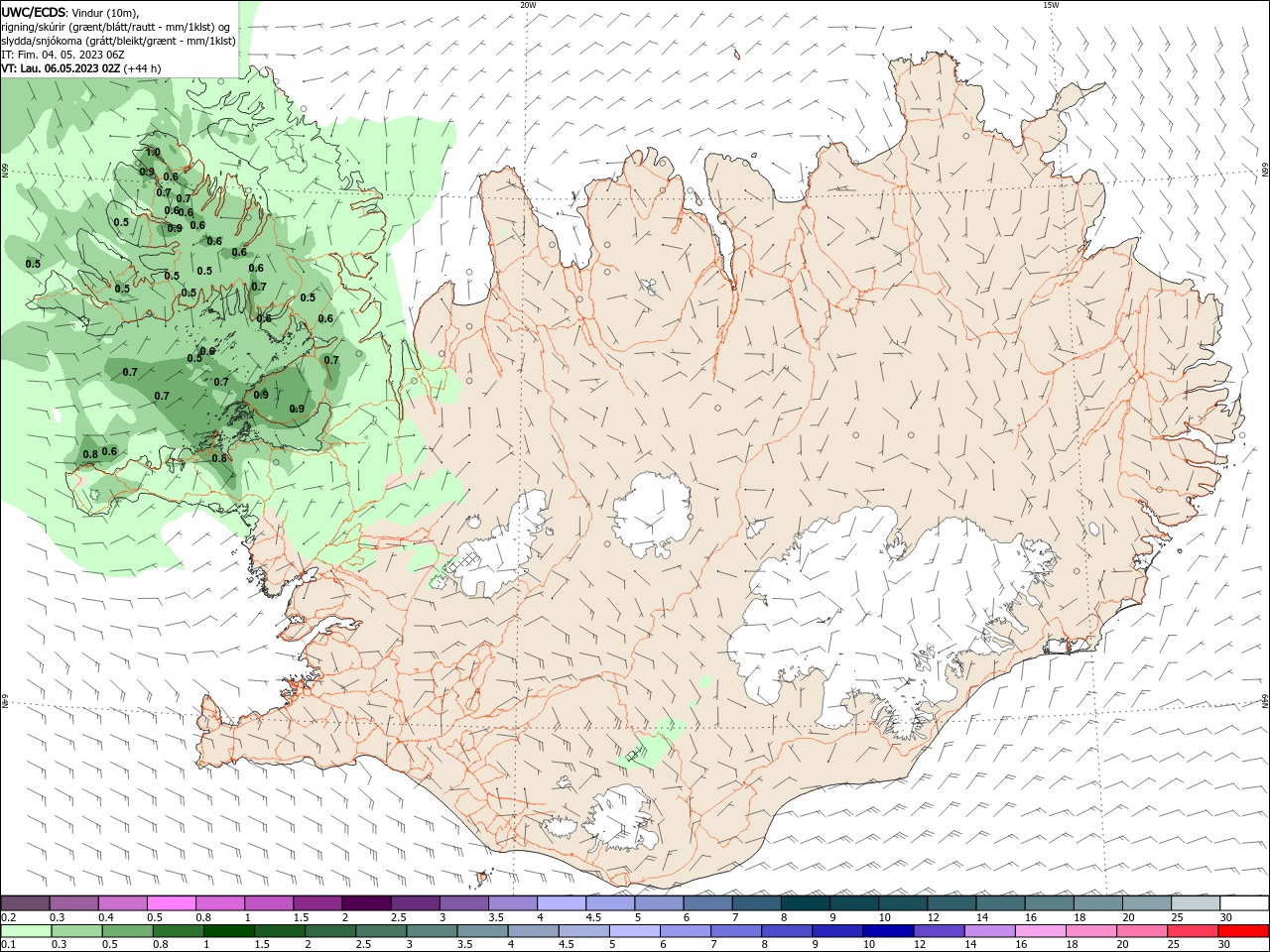
Task: Click the '20W' longitude label
Action: [x=528, y=5]
